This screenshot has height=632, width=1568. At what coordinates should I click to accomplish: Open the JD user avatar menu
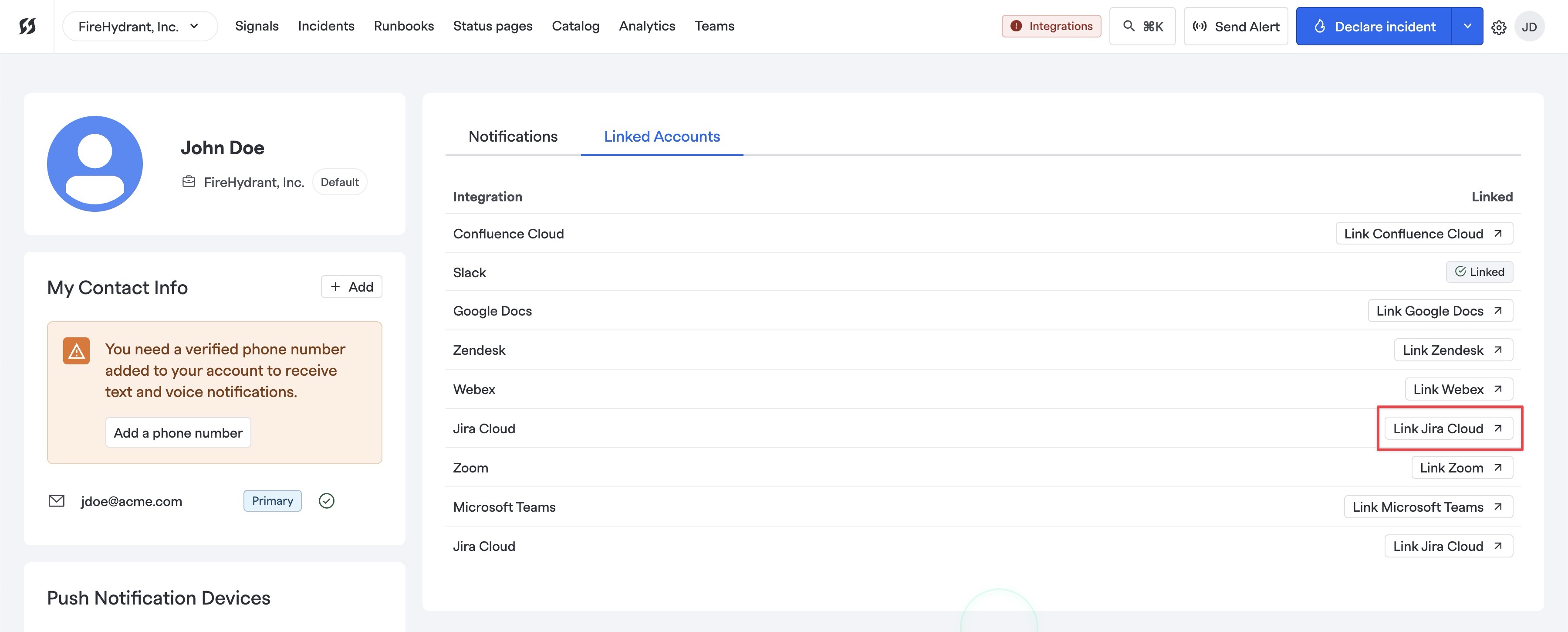coord(1529,27)
